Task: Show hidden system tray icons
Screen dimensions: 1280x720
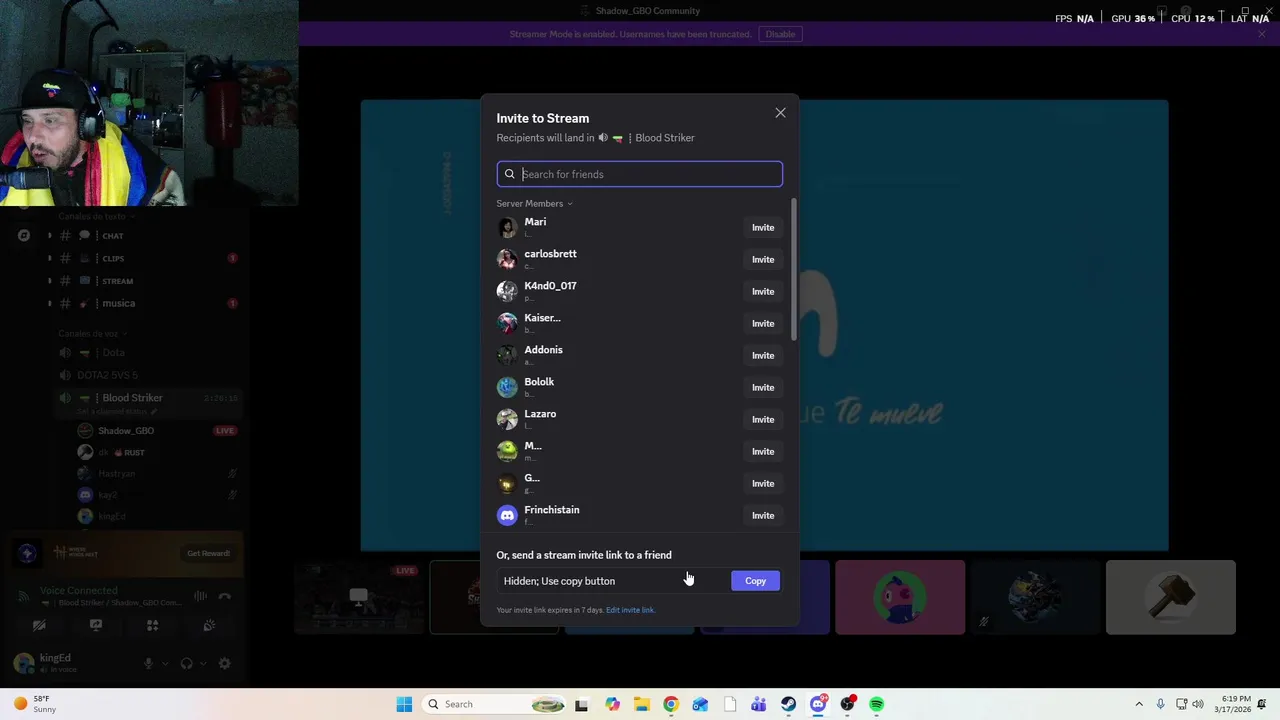Action: (1138, 704)
